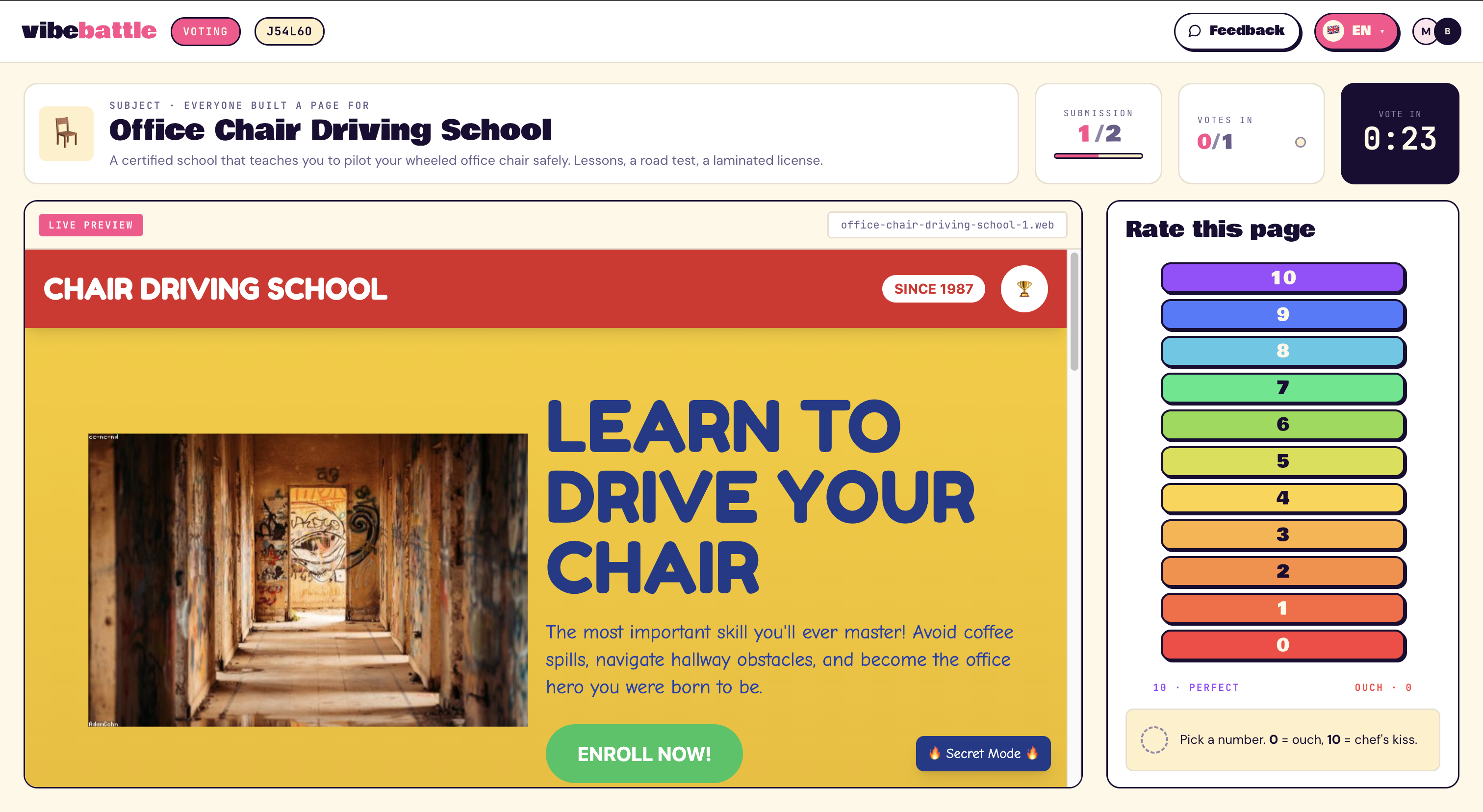Click the LEARN TO DRIVE YOUR CHAIR headline
The image size is (1483, 812).
tap(761, 497)
